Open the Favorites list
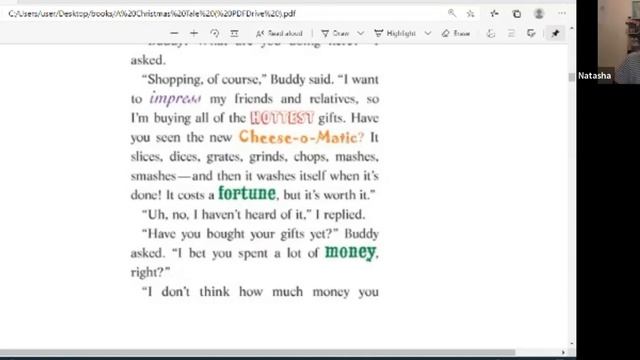This screenshot has width=640, height=360. [x=495, y=13]
